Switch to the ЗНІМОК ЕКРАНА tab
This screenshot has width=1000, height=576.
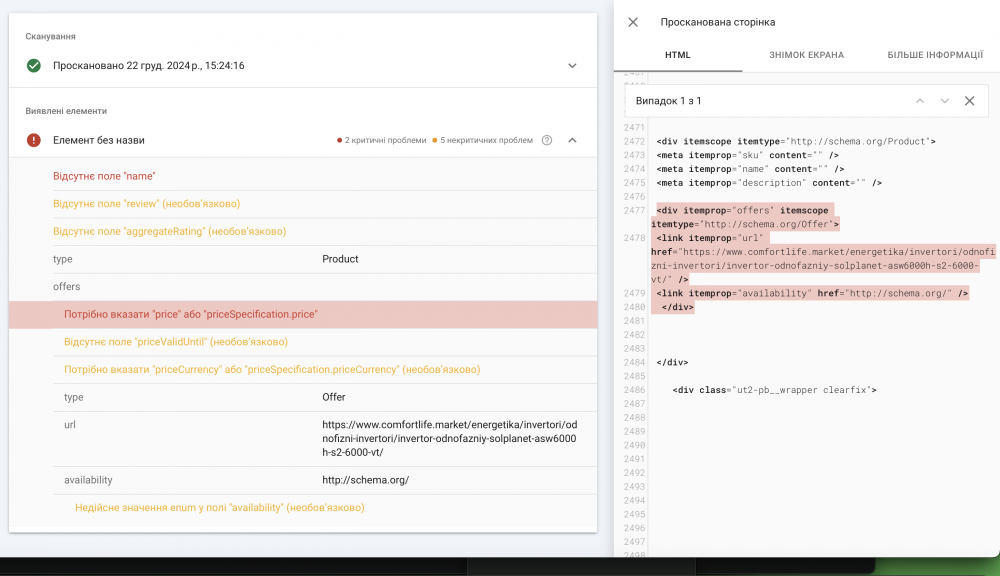(806, 55)
